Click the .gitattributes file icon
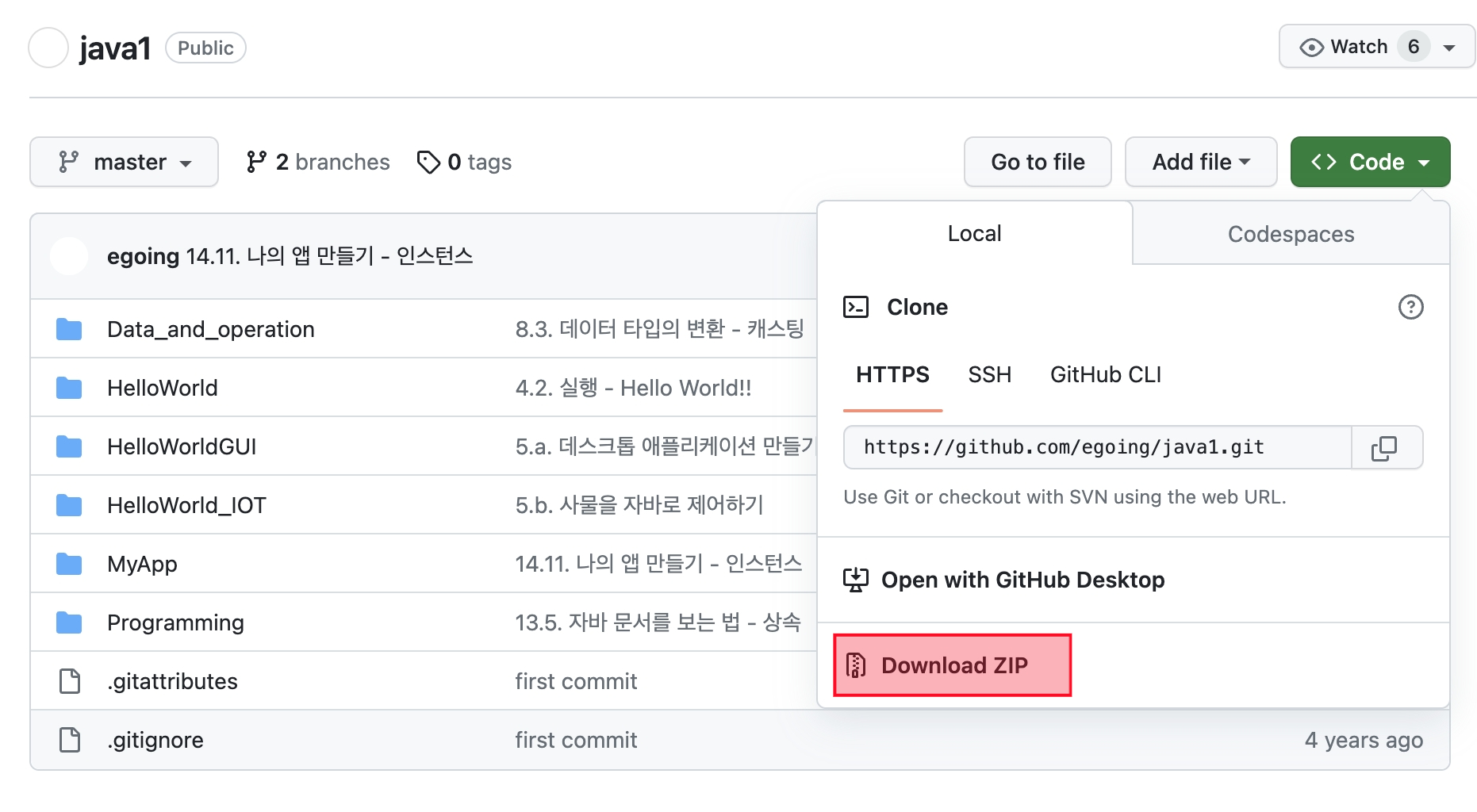This screenshot has width=1477, height=812. [x=70, y=681]
